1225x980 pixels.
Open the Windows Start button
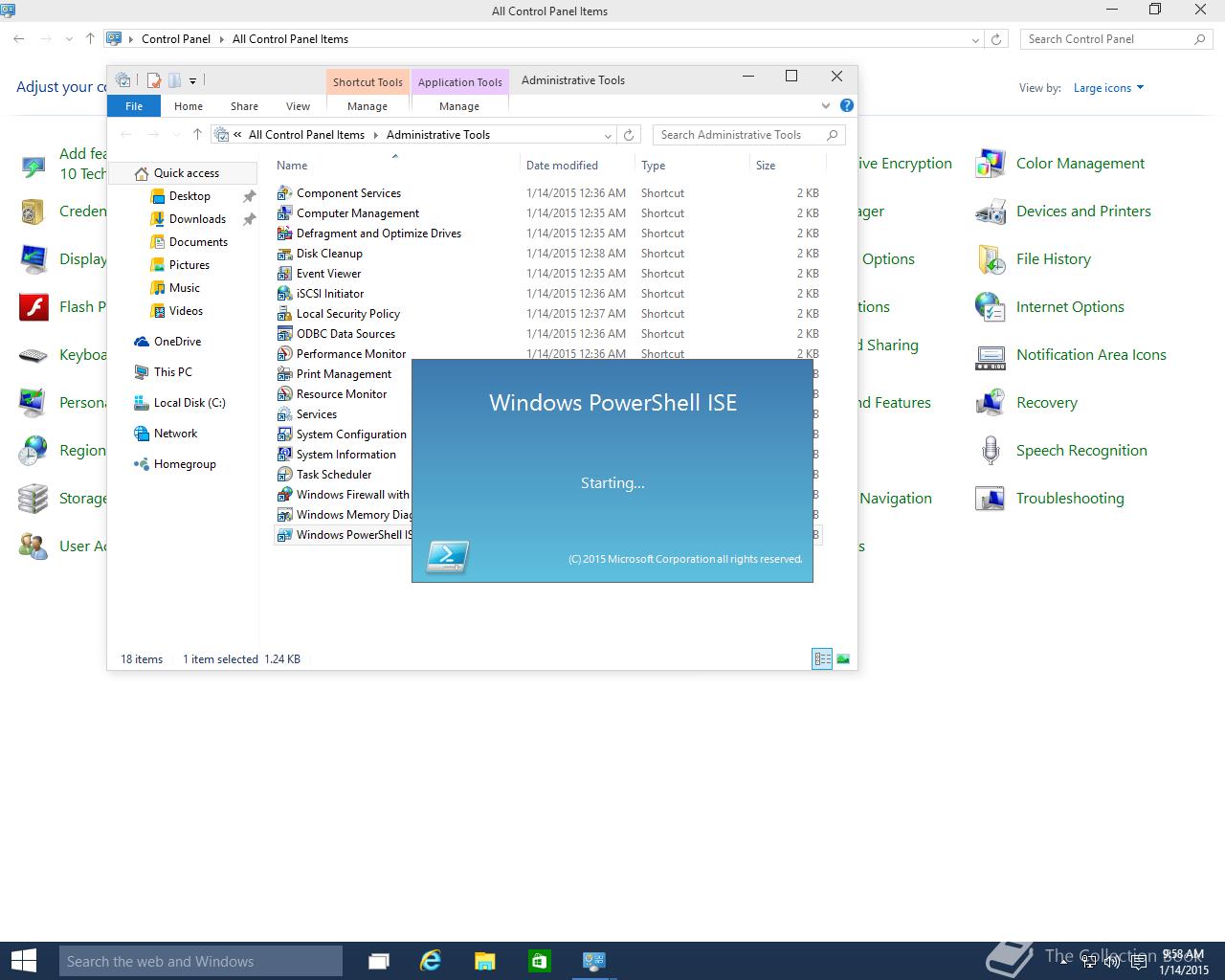pos(23,961)
